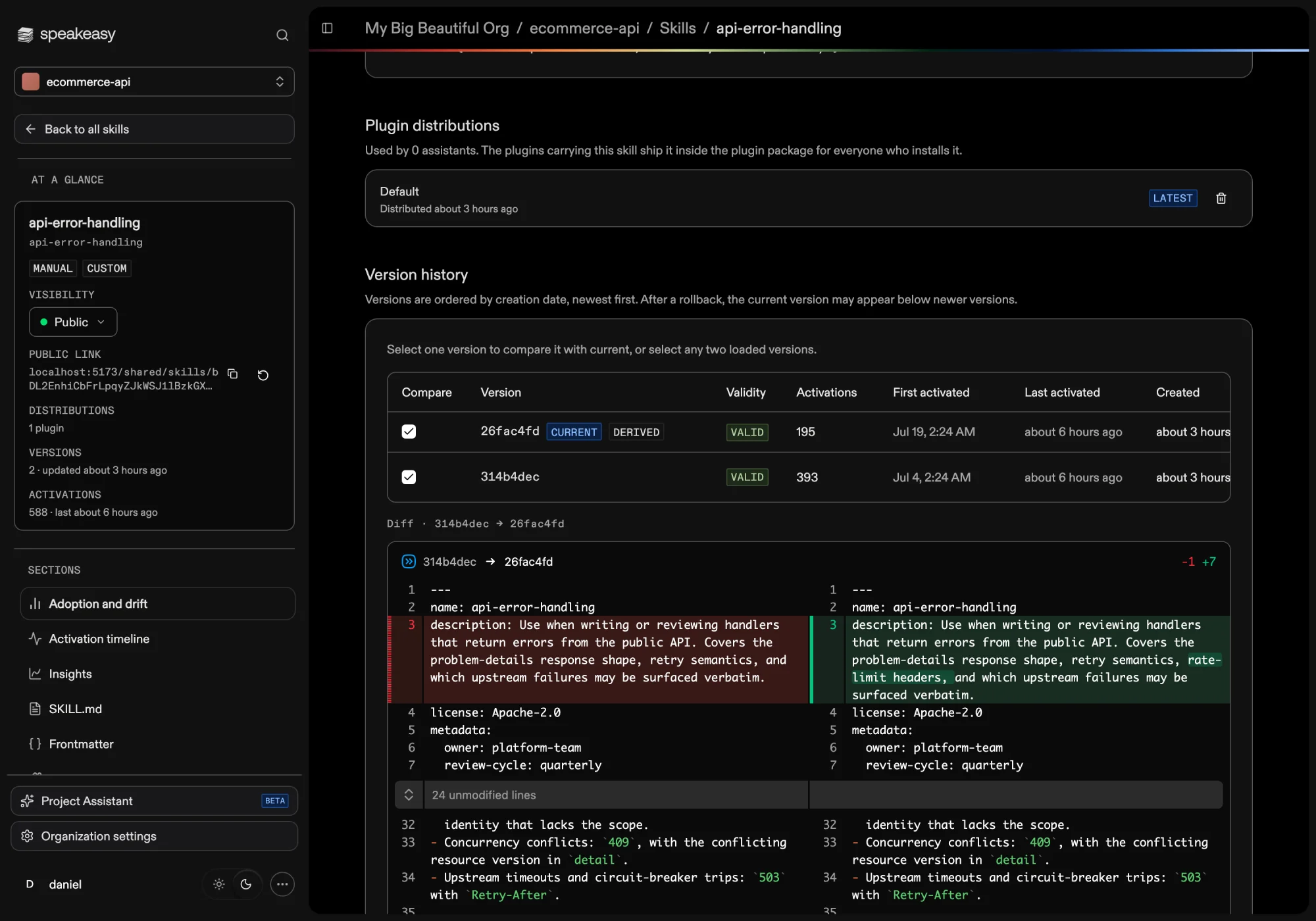Click My Big Beautiful Org breadcrumb
This screenshot has height=921, width=1316.
coord(437,28)
